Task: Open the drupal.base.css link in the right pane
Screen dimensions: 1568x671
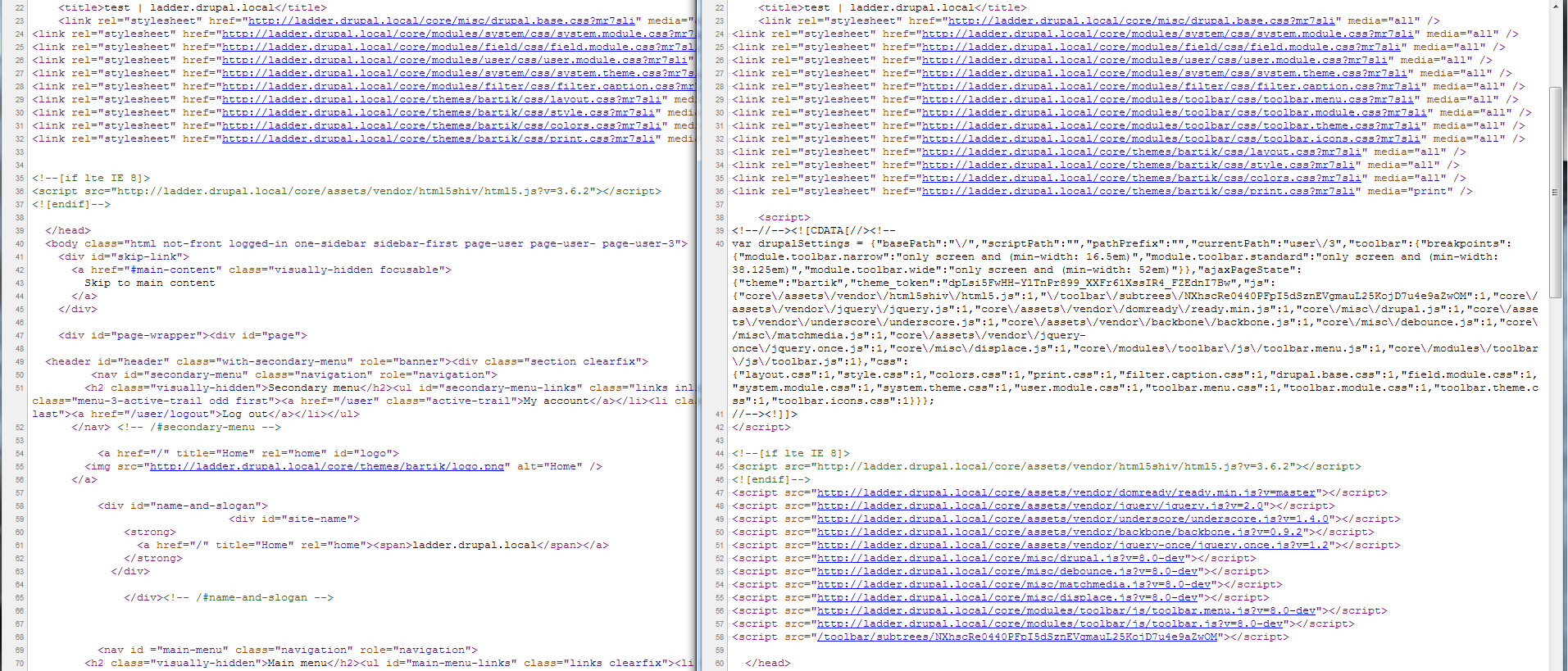Action: coord(1142,20)
